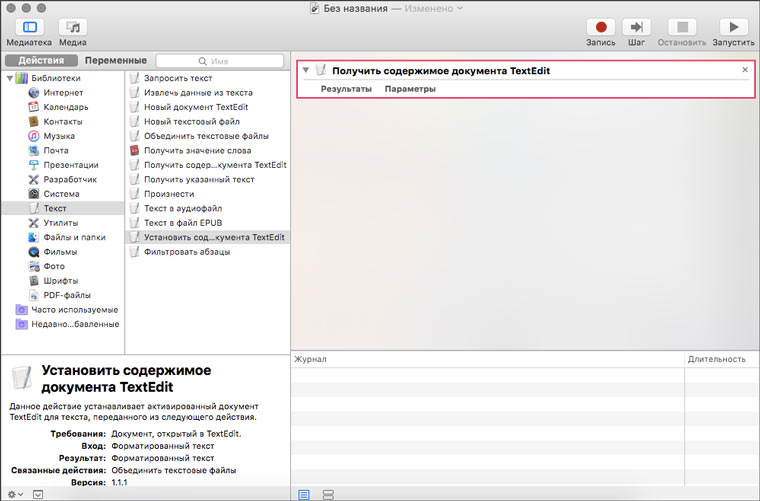Screen dimensions: 760x501
Task: Toggle the Медиатека library panel button
Action: pyautogui.click(x=30, y=27)
